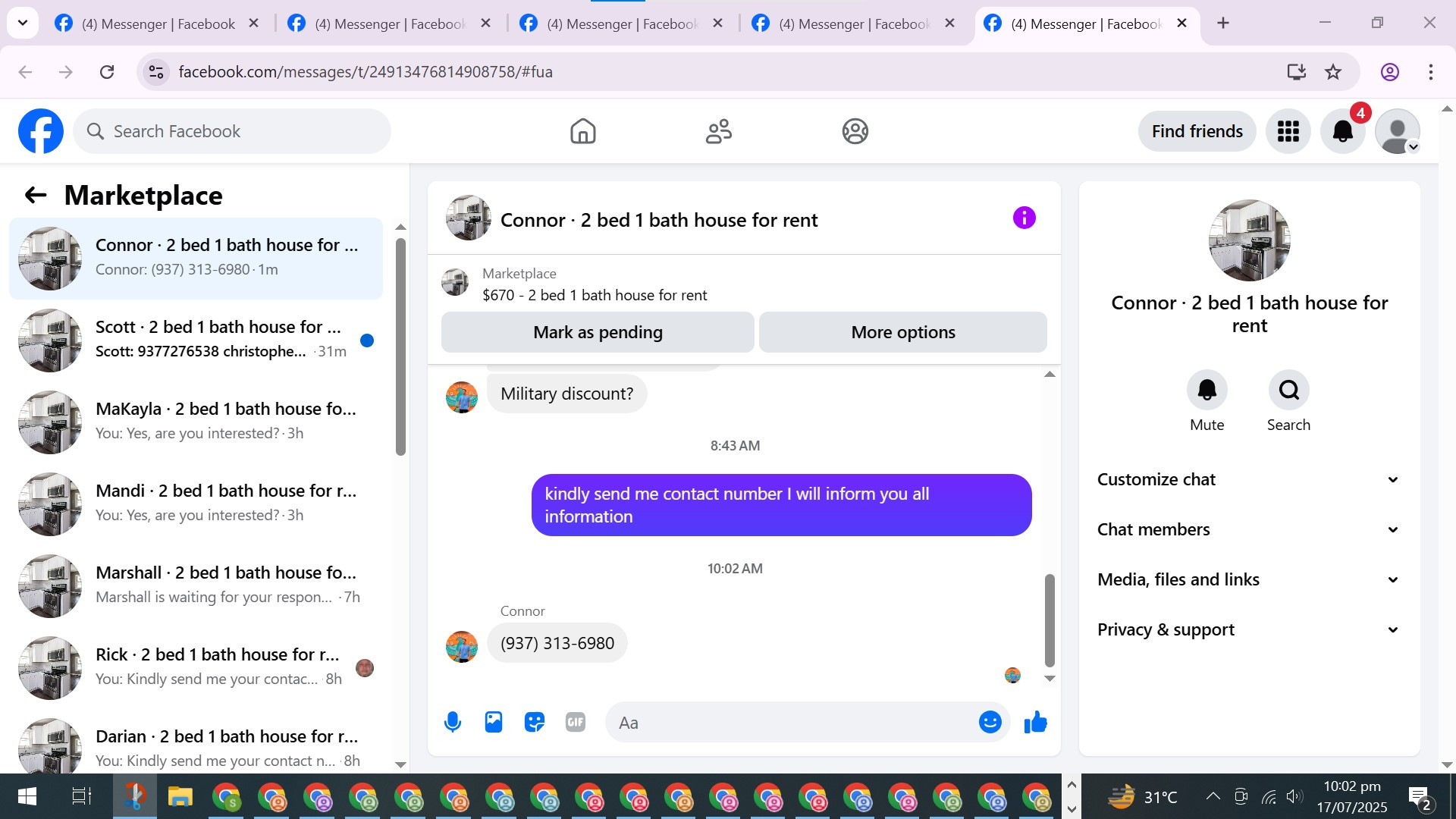Open Scott's house for rent conversation
Screen dimensions: 1456x819
pyautogui.click(x=196, y=340)
